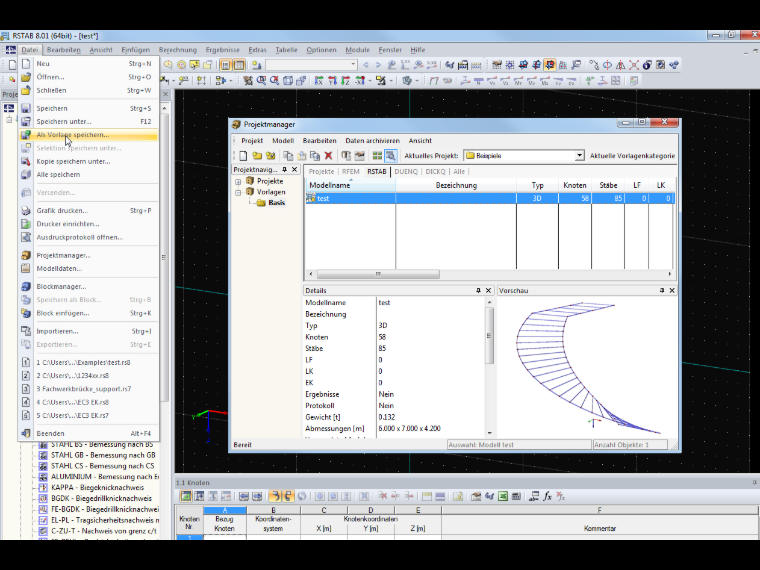Click the calculator icon in the table toolbar

[516, 496]
